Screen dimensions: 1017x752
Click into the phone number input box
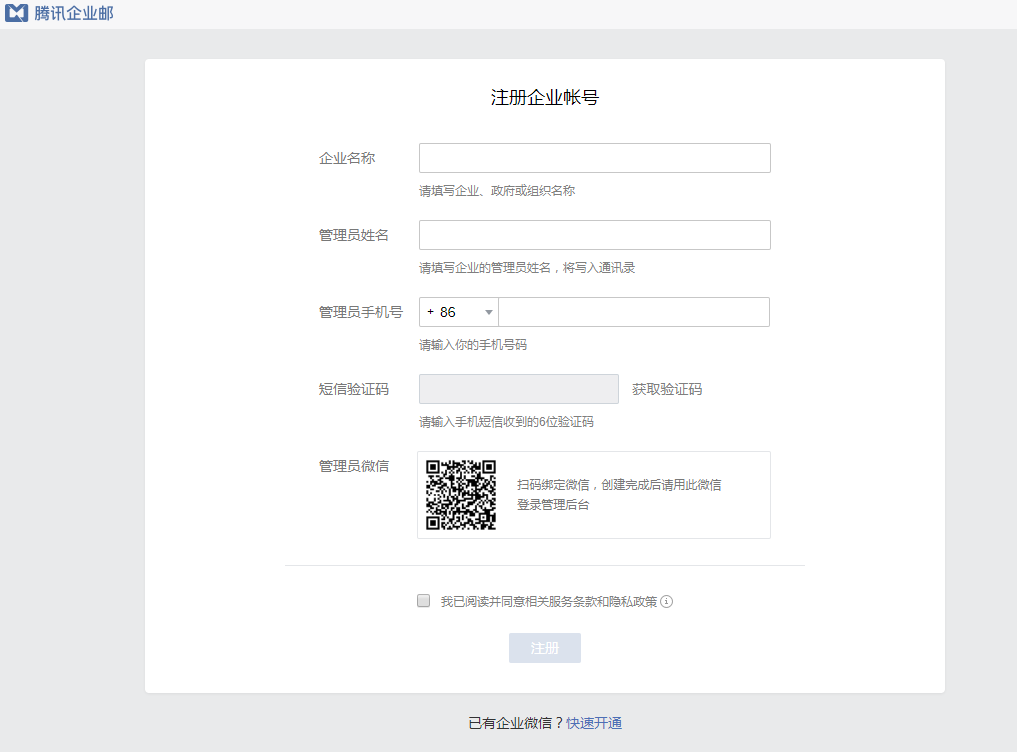click(x=633, y=312)
